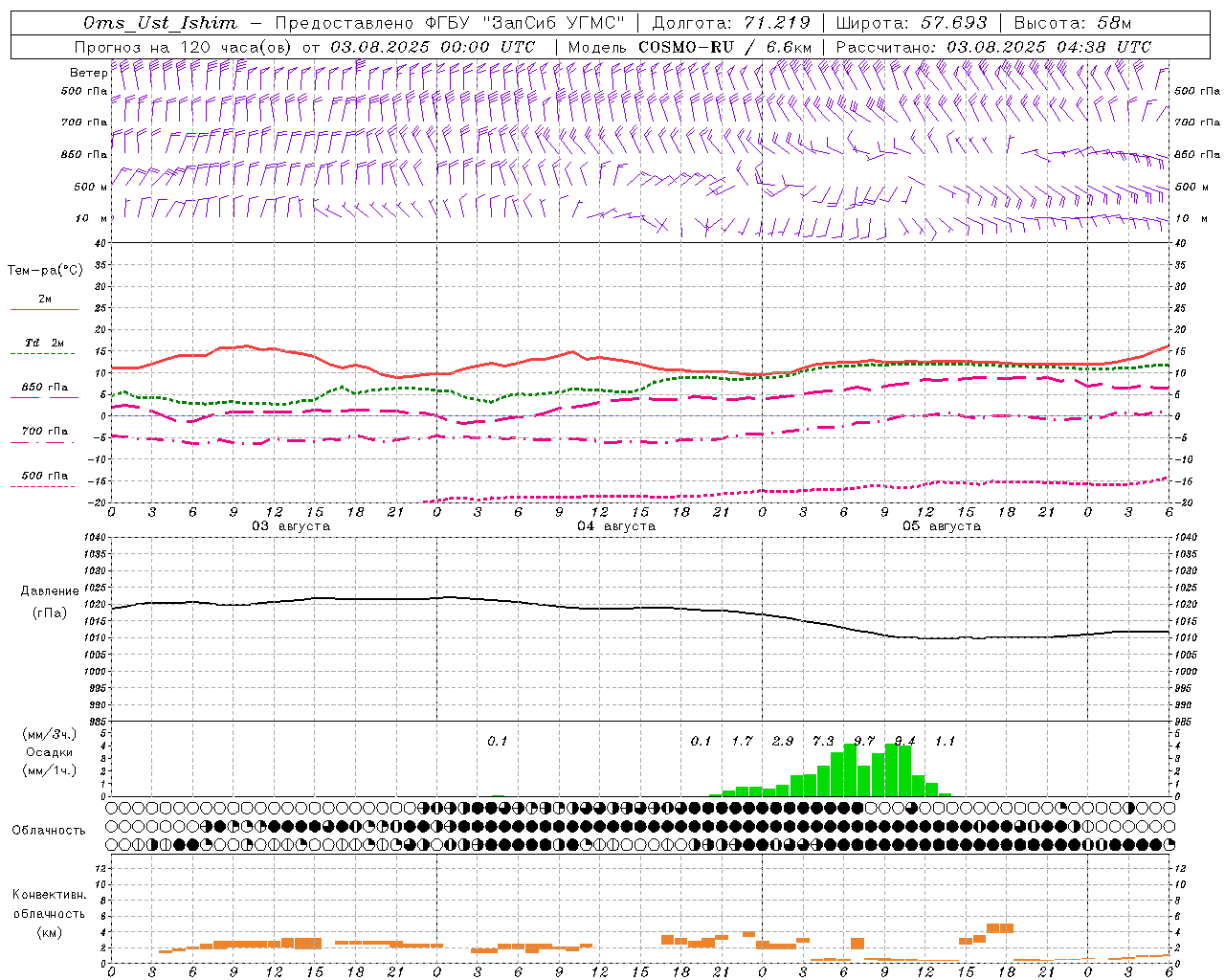Click the Давление panel label
The image size is (1225, 980).
tap(50, 591)
